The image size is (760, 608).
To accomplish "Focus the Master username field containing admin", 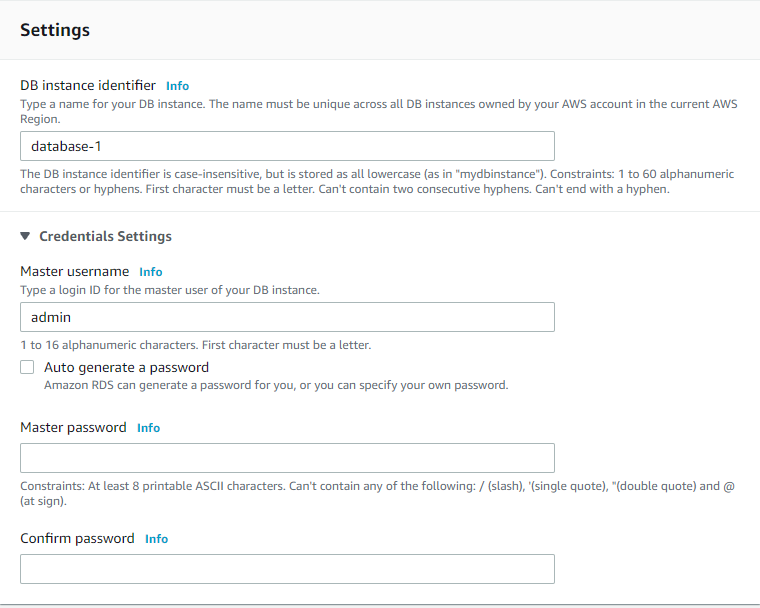I will [287, 317].
